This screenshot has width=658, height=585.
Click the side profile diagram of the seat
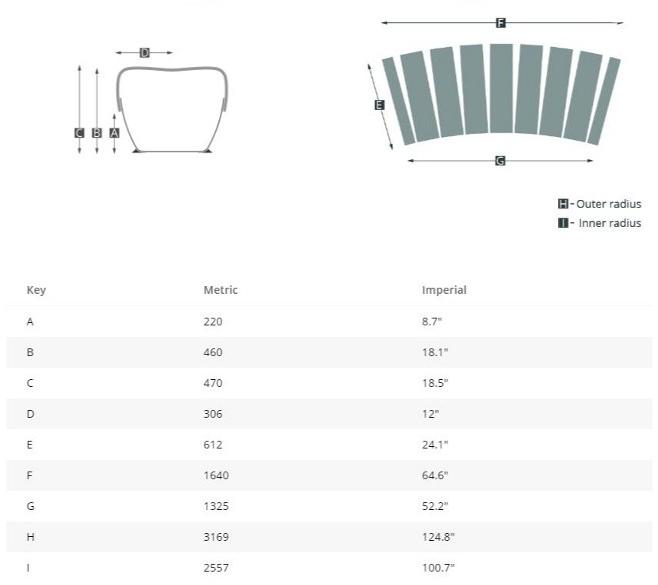[171, 108]
